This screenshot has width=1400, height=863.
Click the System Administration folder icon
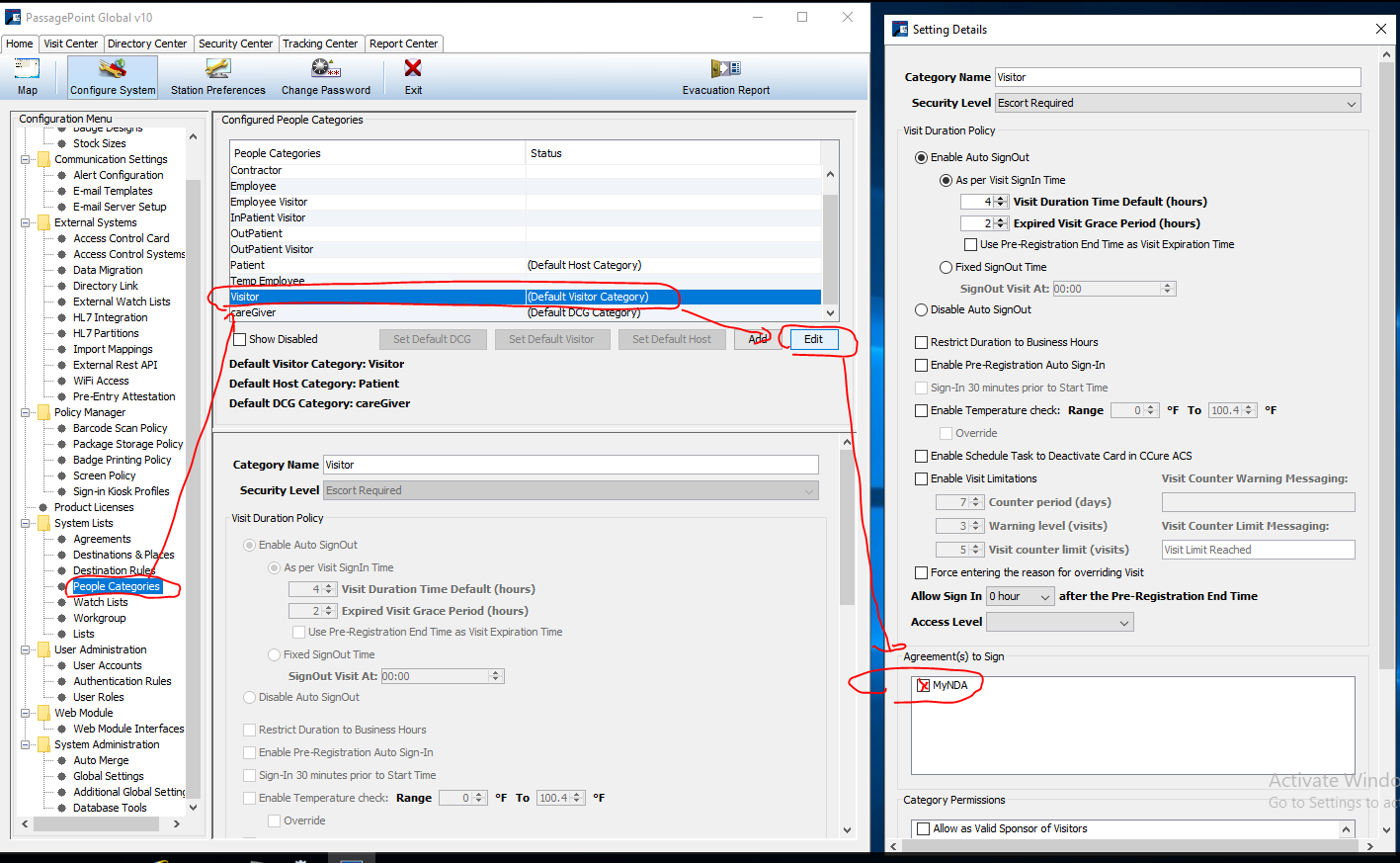pos(44,744)
